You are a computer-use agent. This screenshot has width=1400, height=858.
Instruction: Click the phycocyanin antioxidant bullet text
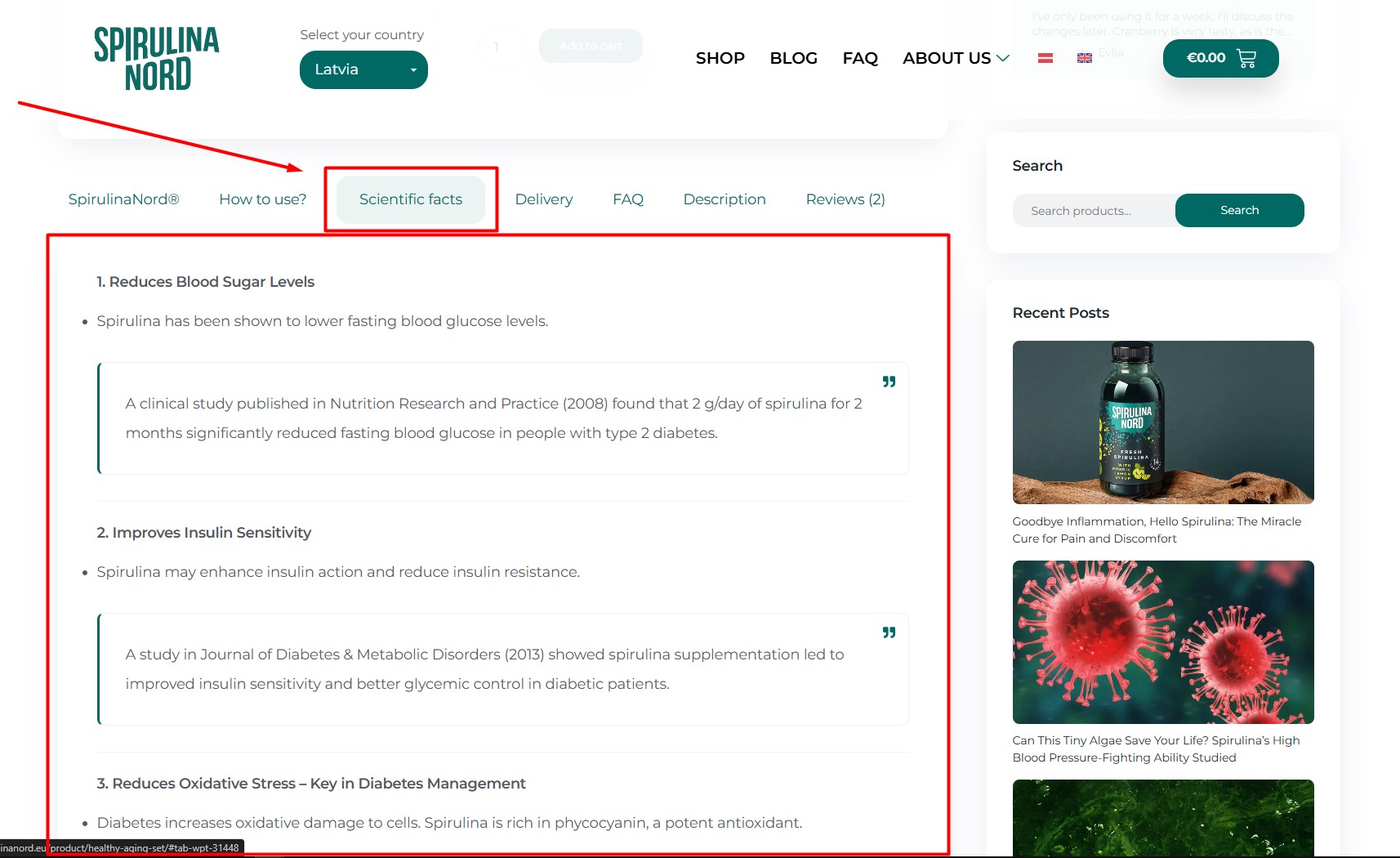[x=449, y=823]
